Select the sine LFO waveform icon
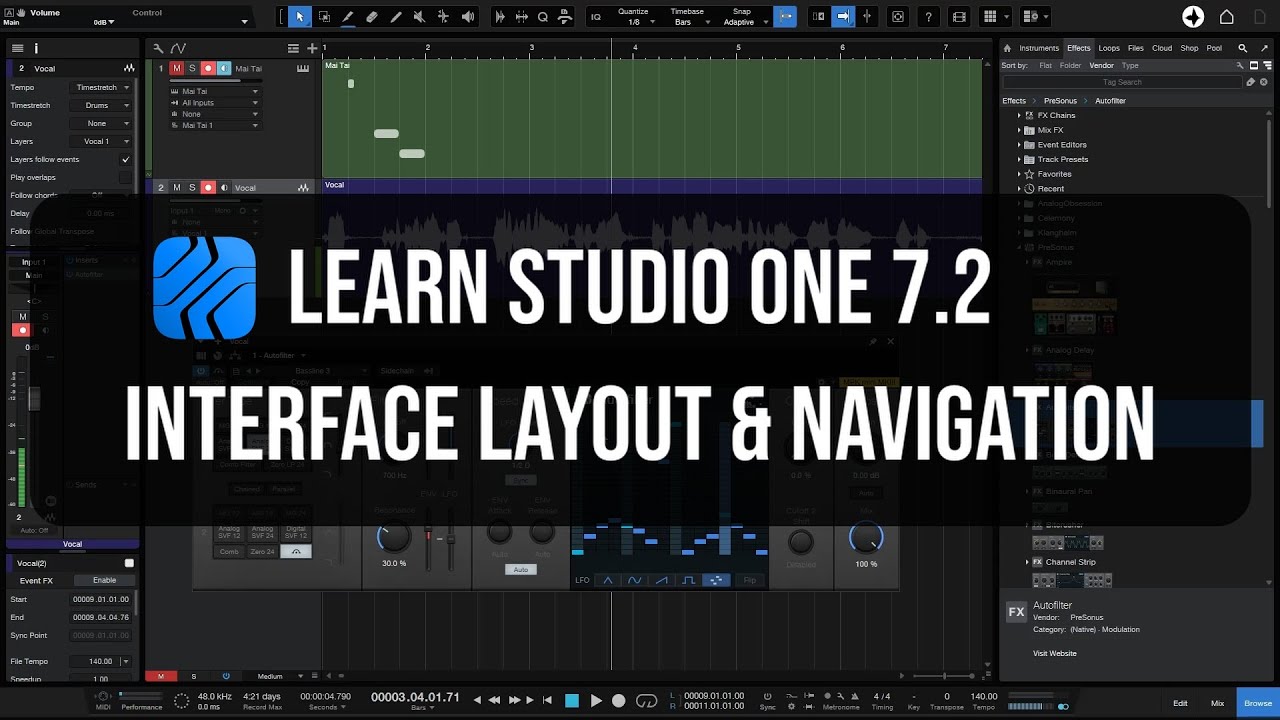The width and height of the screenshot is (1280, 720). [x=634, y=580]
